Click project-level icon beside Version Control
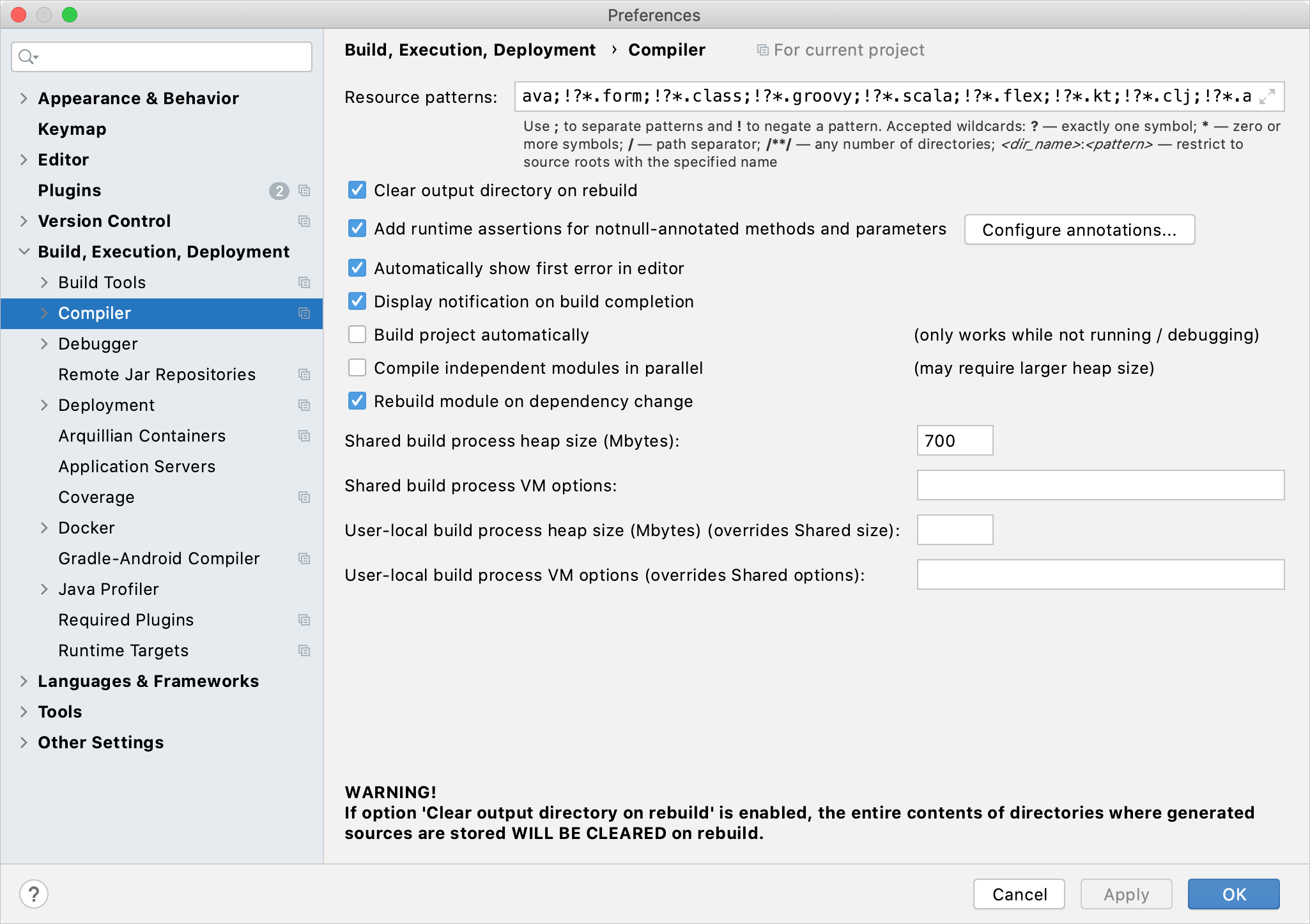This screenshot has height=924, width=1310. pyautogui.click(x=304, y=221)
